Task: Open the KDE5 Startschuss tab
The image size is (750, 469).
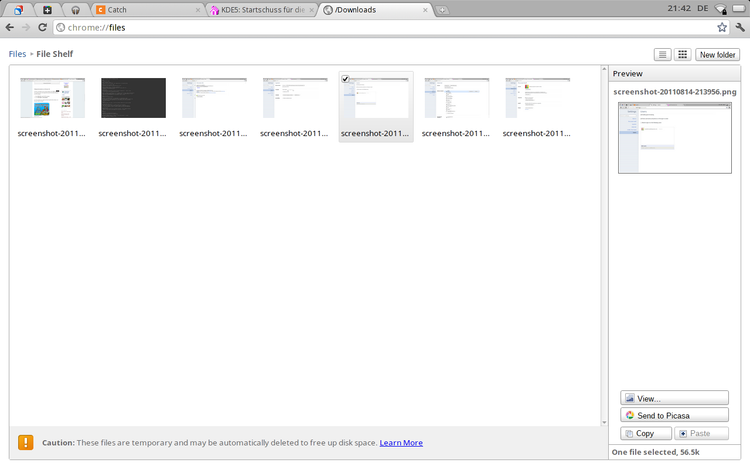Action: pyautogui.click(x=260, y=10)
